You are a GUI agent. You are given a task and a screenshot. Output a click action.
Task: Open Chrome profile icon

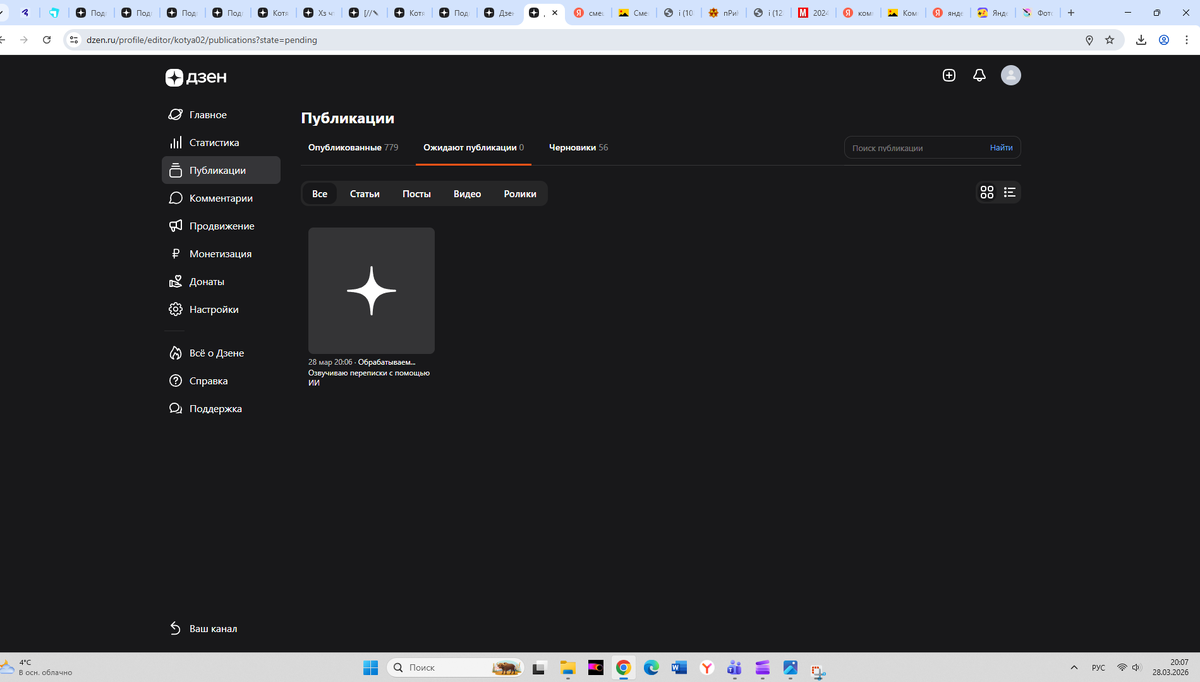[x=1164, y=40]
